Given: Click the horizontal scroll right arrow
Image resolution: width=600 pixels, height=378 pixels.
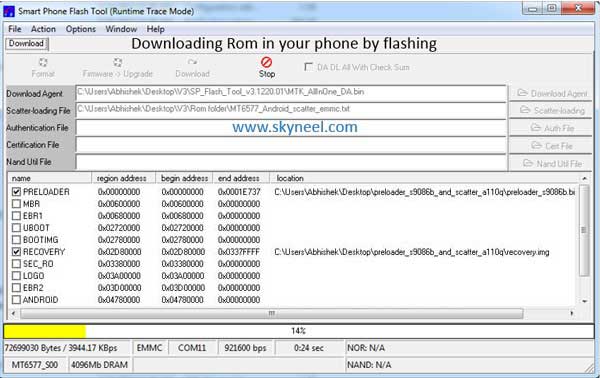Looking at the screenshot, I should tap(572, 313).
